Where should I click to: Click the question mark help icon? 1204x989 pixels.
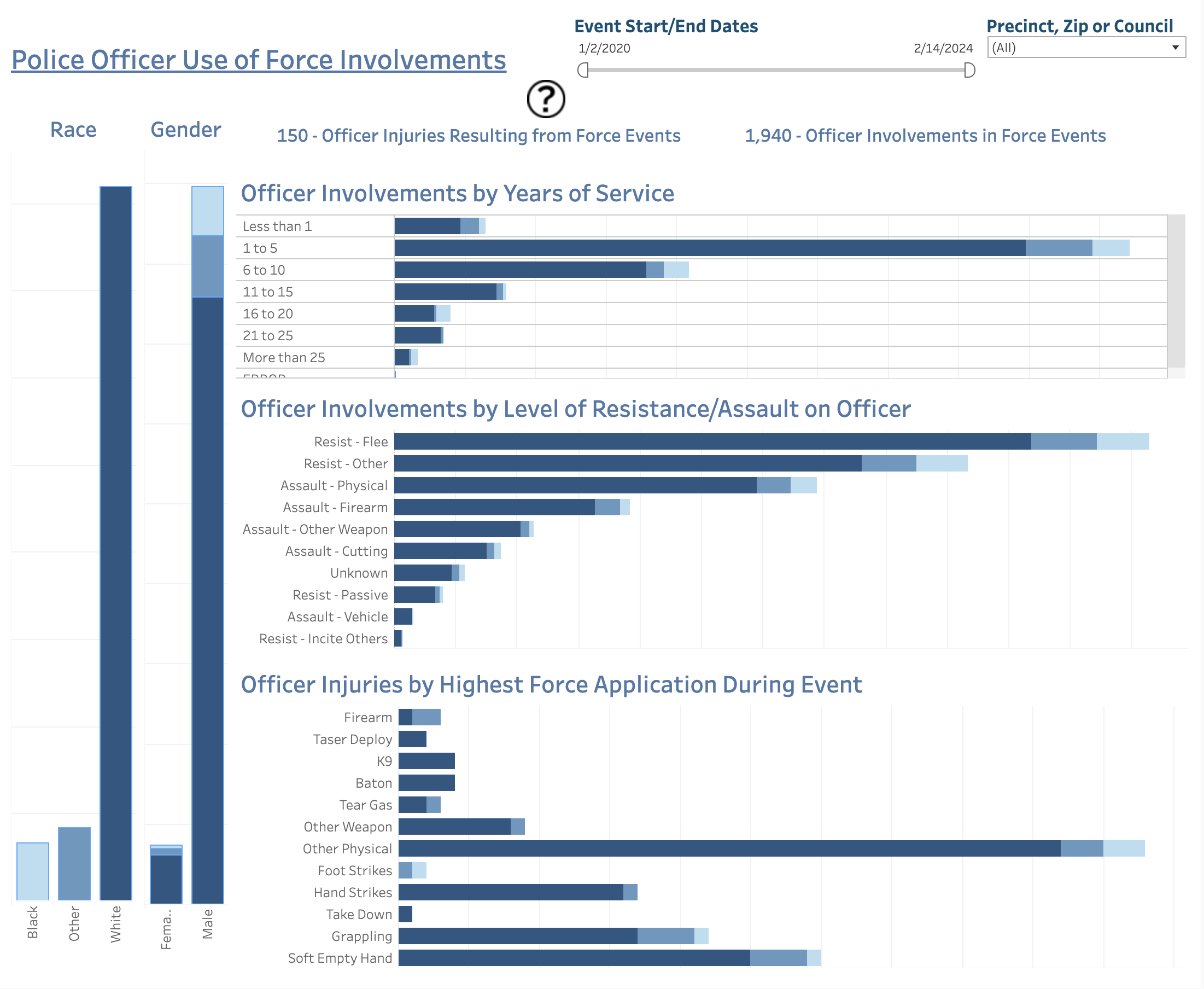546,99
